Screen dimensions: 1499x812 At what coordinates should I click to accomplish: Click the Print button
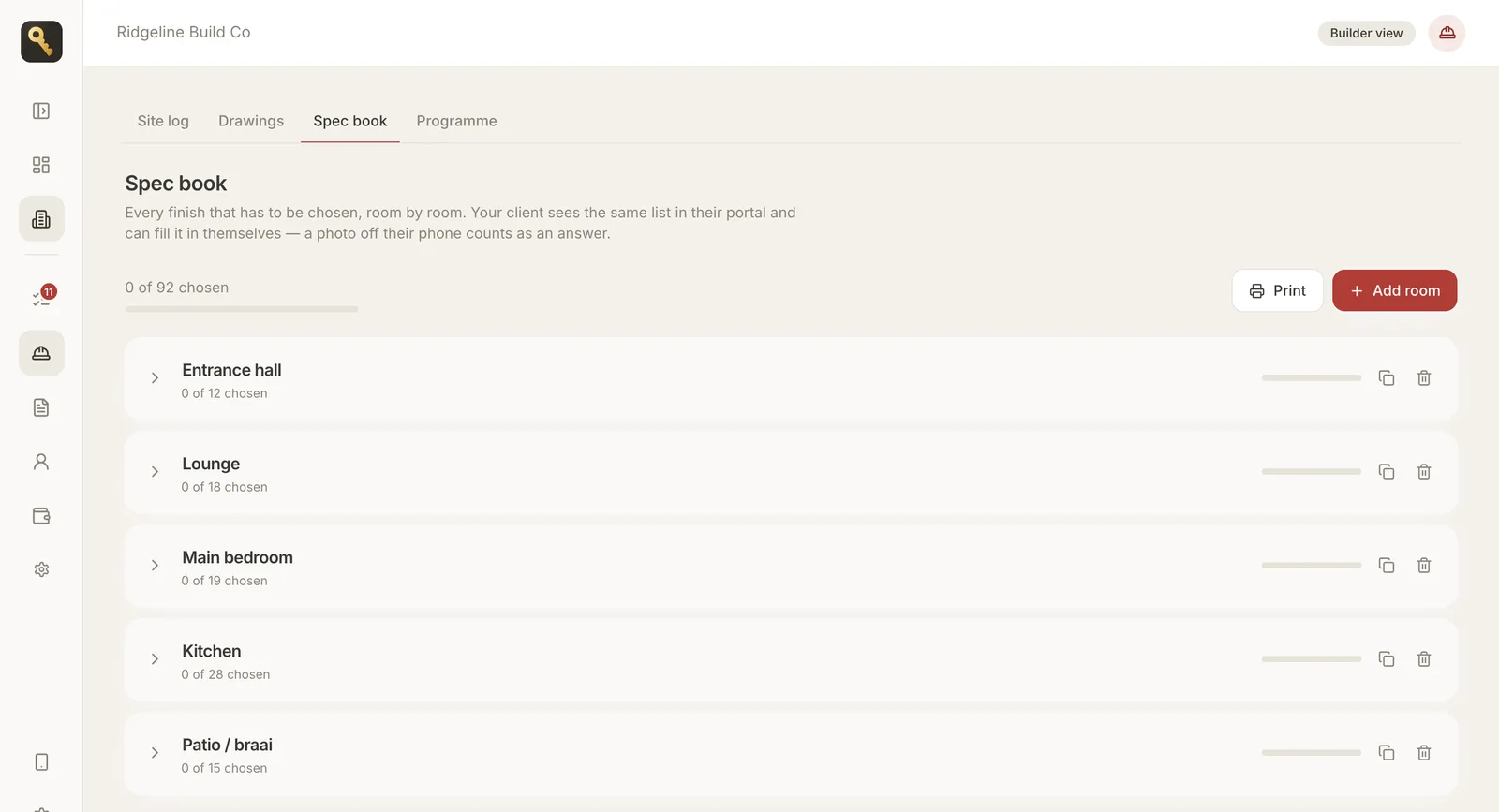[x=1277, y=290]
